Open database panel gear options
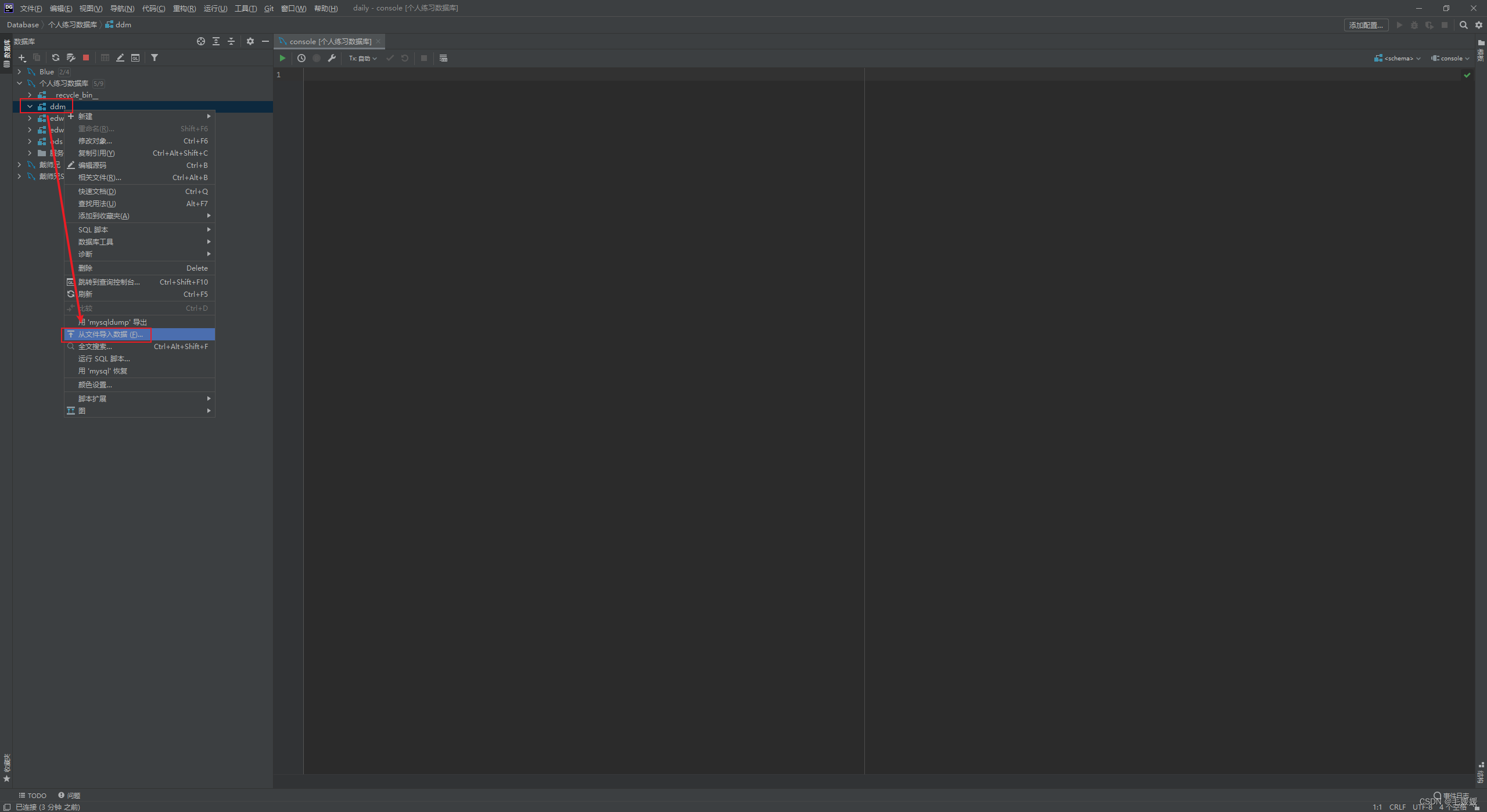Screen dimensions: 1487x812 [x=250, y=41]
